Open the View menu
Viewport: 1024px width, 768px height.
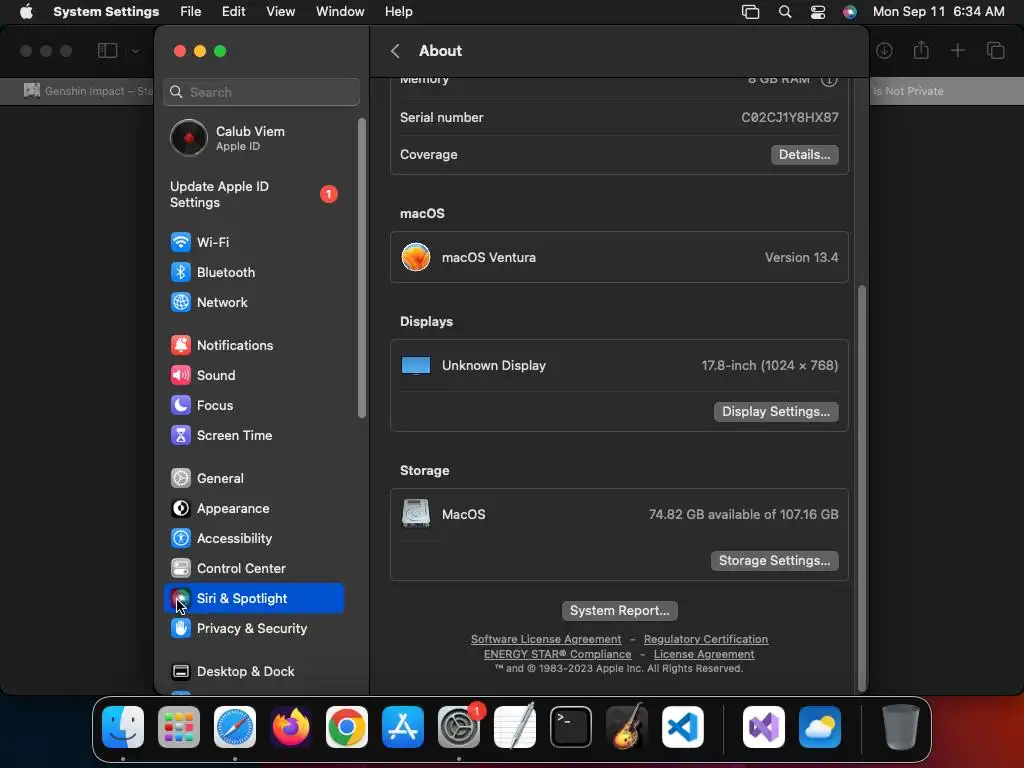(x=280, y=12)
